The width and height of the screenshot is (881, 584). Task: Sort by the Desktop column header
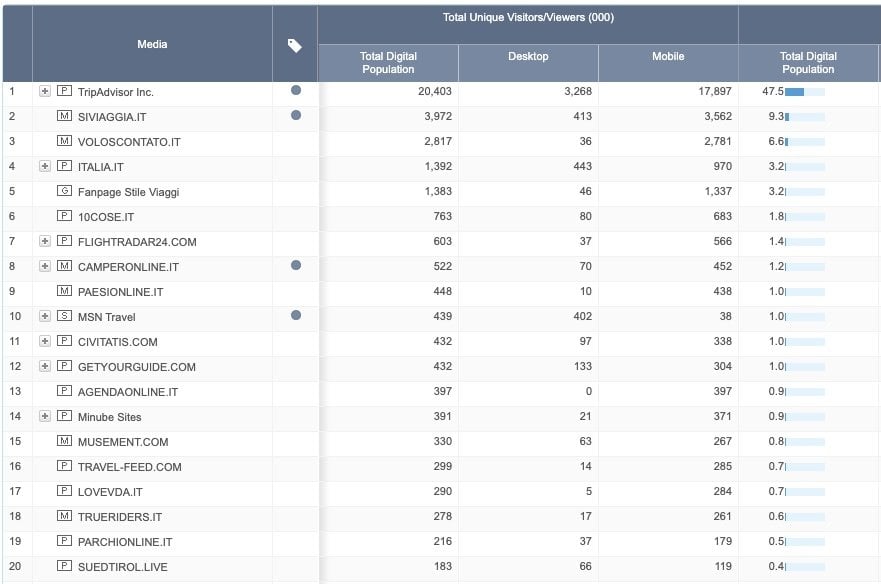coord(528,57)
